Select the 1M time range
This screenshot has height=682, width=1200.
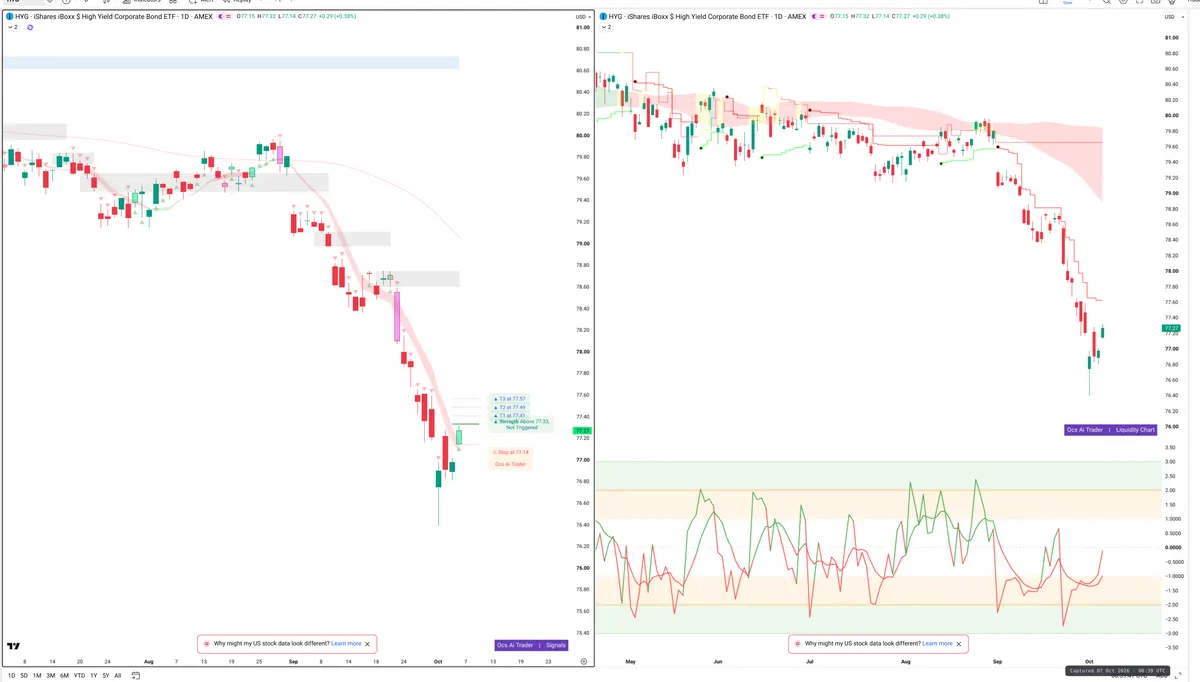point(37,675)
